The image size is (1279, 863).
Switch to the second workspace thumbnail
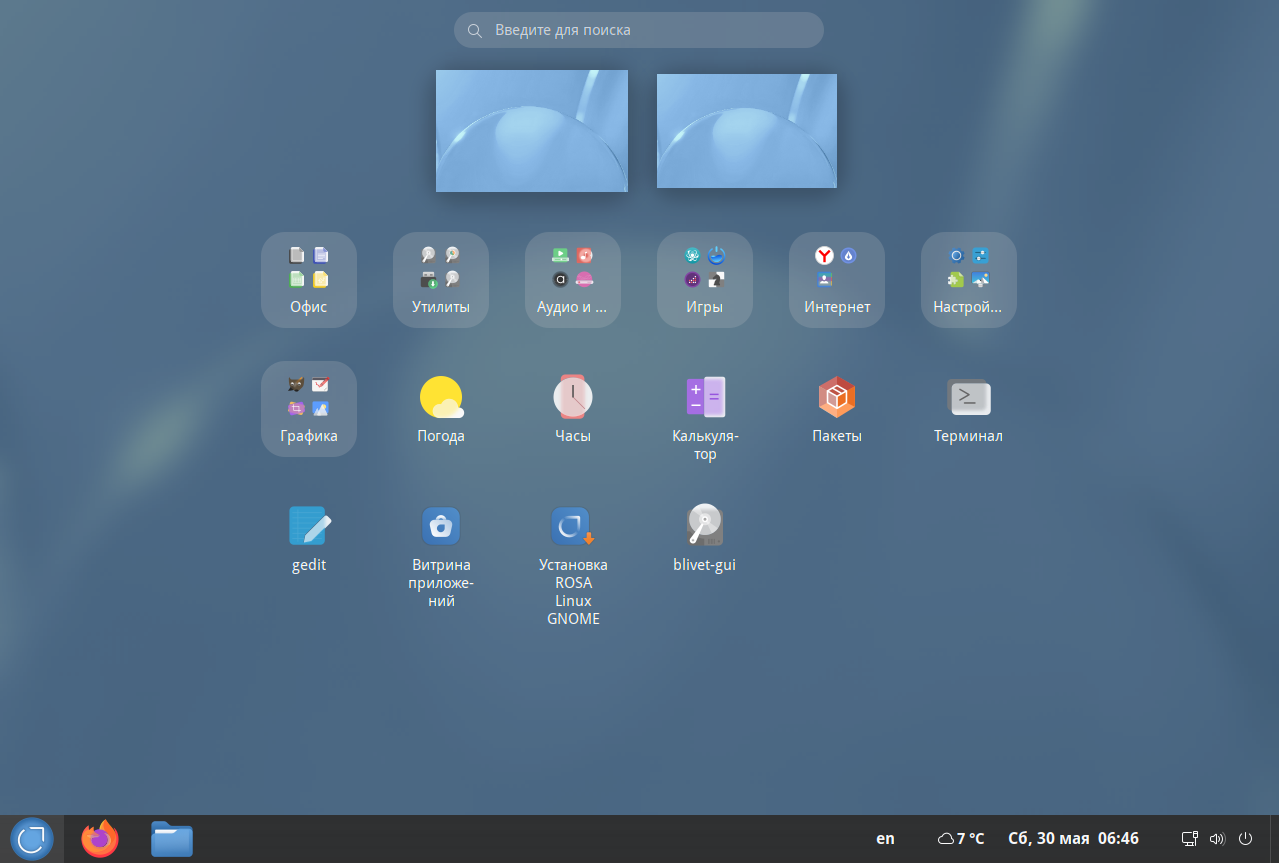pyautogui.click(x=747, y=131)
